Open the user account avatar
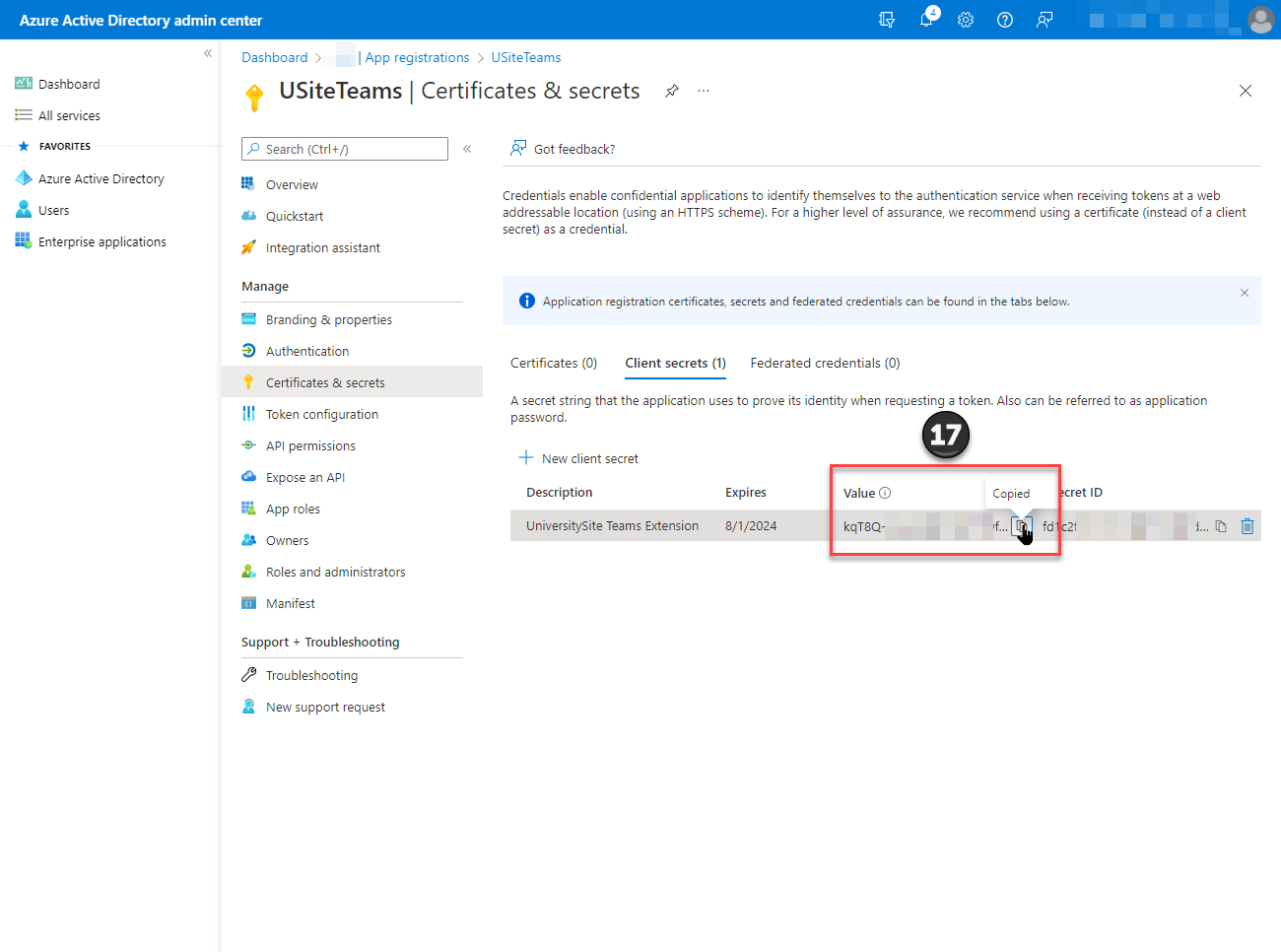This screenshot has width=1281, height=952. click(x=1260, y=20)
